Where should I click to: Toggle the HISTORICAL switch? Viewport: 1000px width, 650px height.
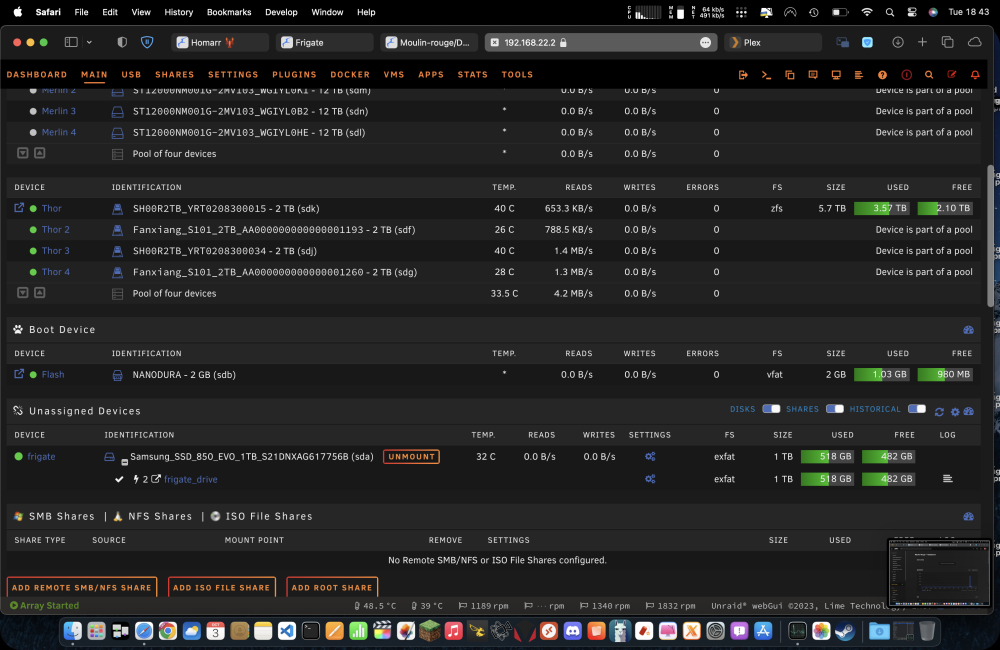point(916,409)
